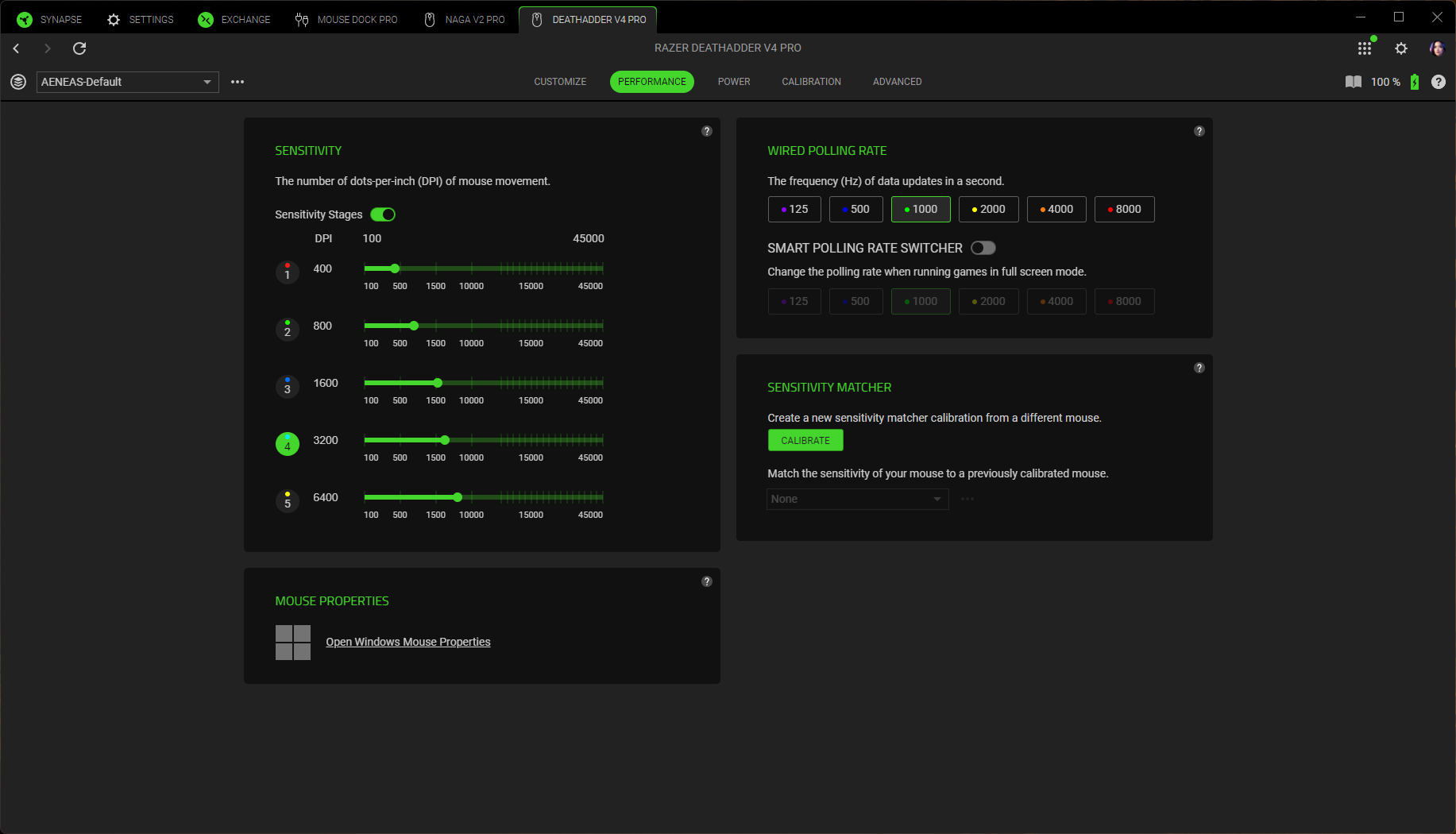Click the three dots beside None dropdown
The width and height of the screenshot is (1456, 834).
967,499
